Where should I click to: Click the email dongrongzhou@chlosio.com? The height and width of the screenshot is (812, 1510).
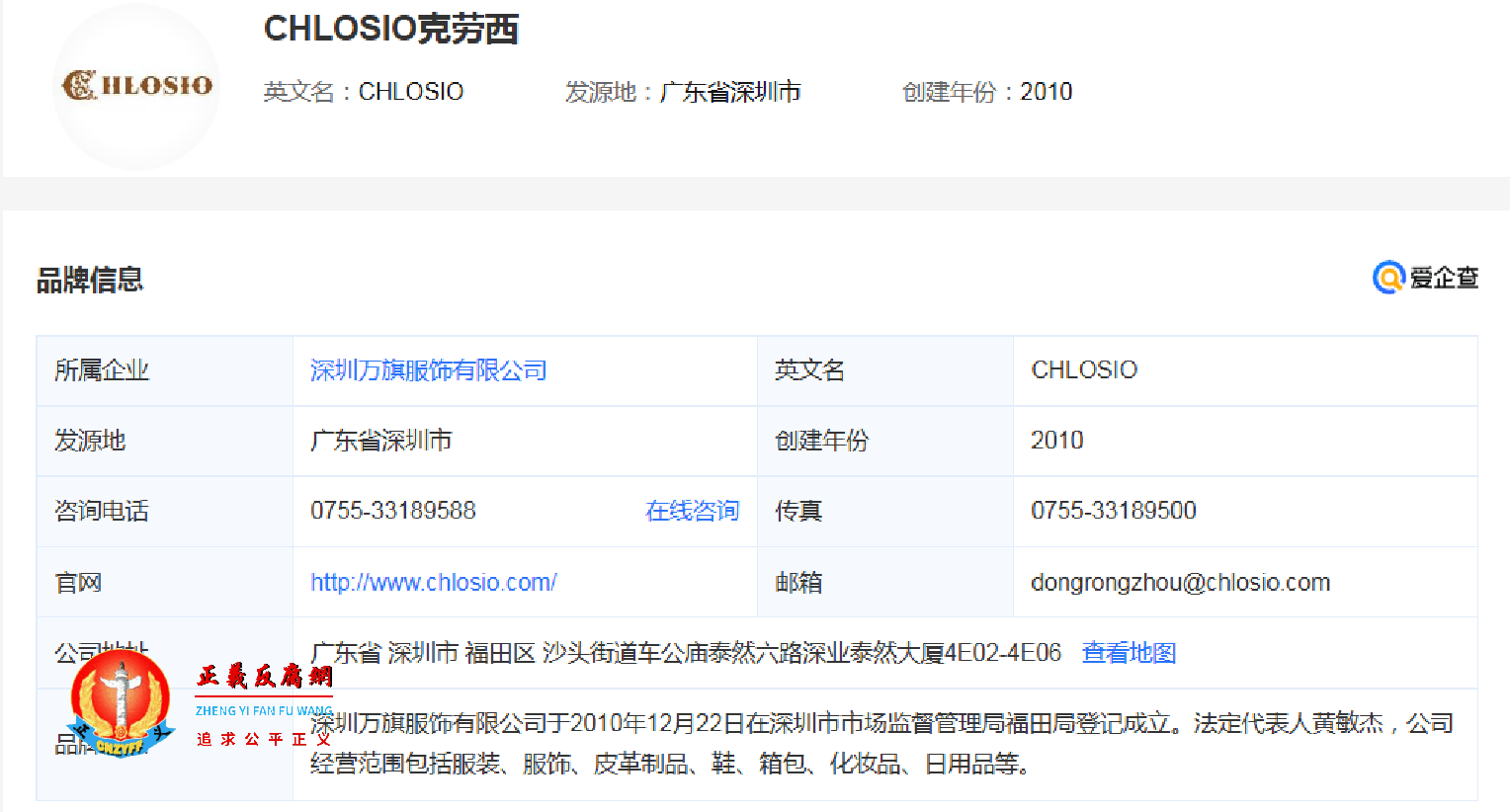tap(1180, 582)
